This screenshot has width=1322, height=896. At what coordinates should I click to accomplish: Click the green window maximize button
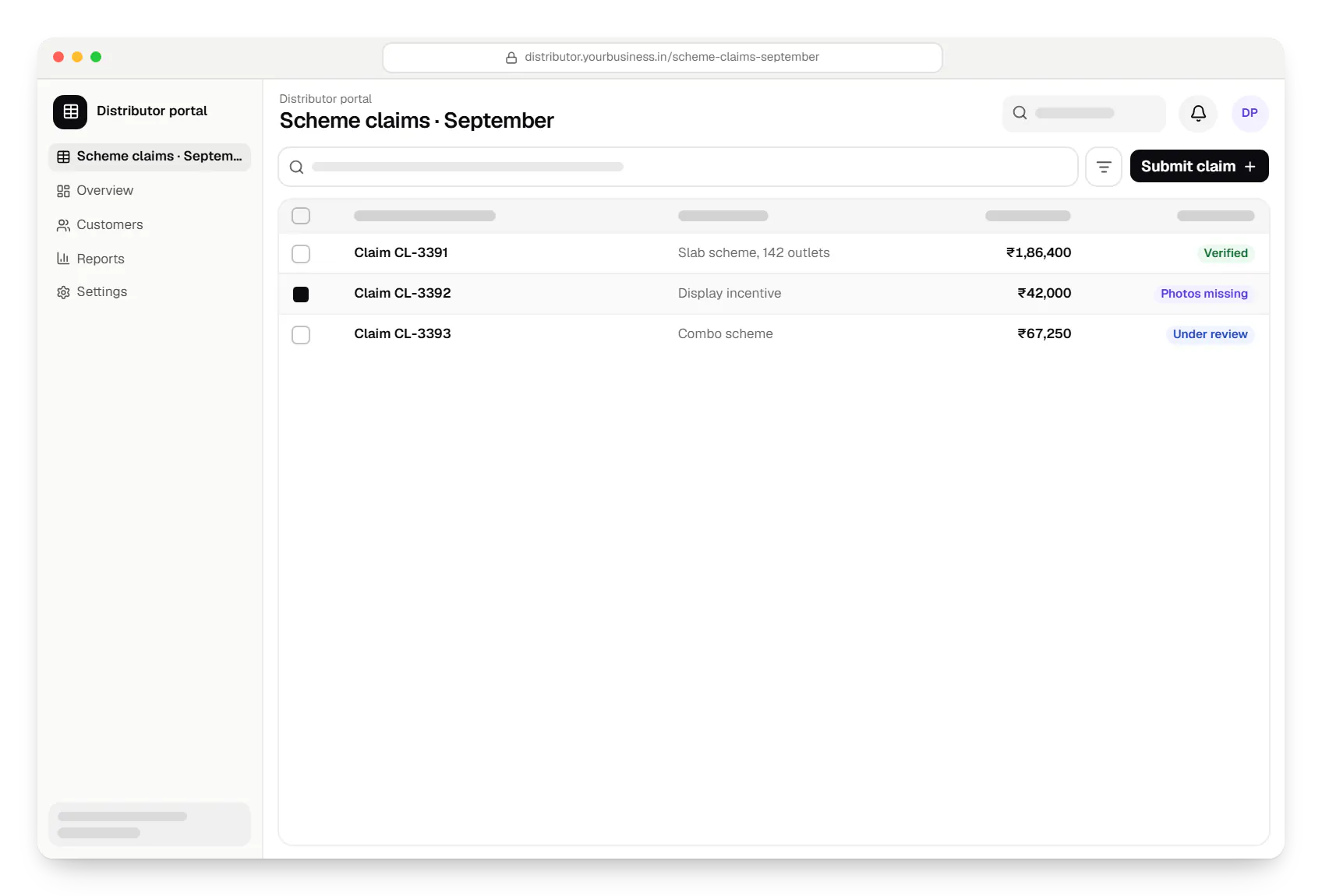[x=96, y=57]
